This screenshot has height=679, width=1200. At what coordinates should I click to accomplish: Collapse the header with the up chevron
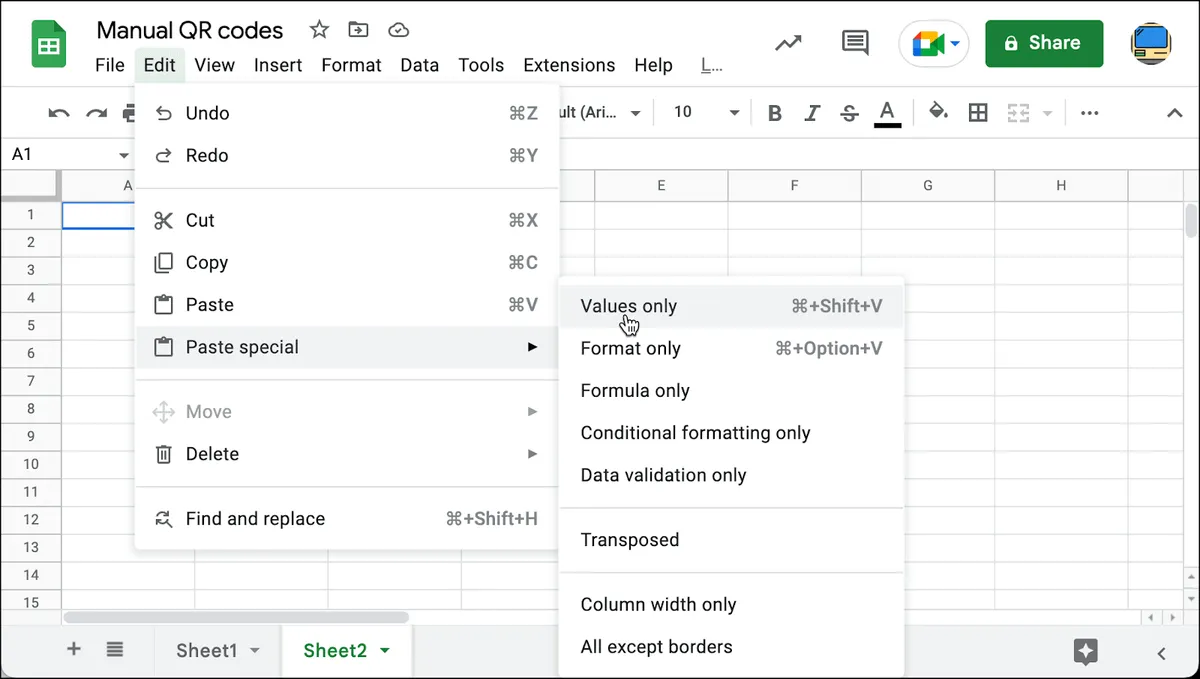[1175, 113]
